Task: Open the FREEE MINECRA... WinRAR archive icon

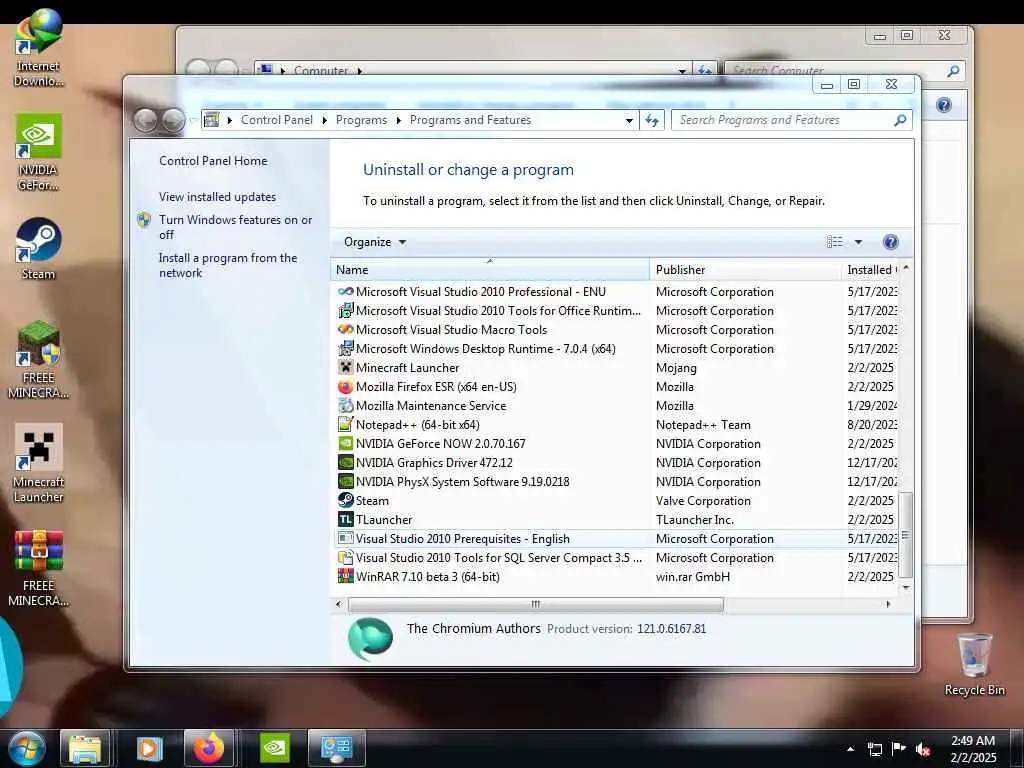Action: tap(39, 568)
